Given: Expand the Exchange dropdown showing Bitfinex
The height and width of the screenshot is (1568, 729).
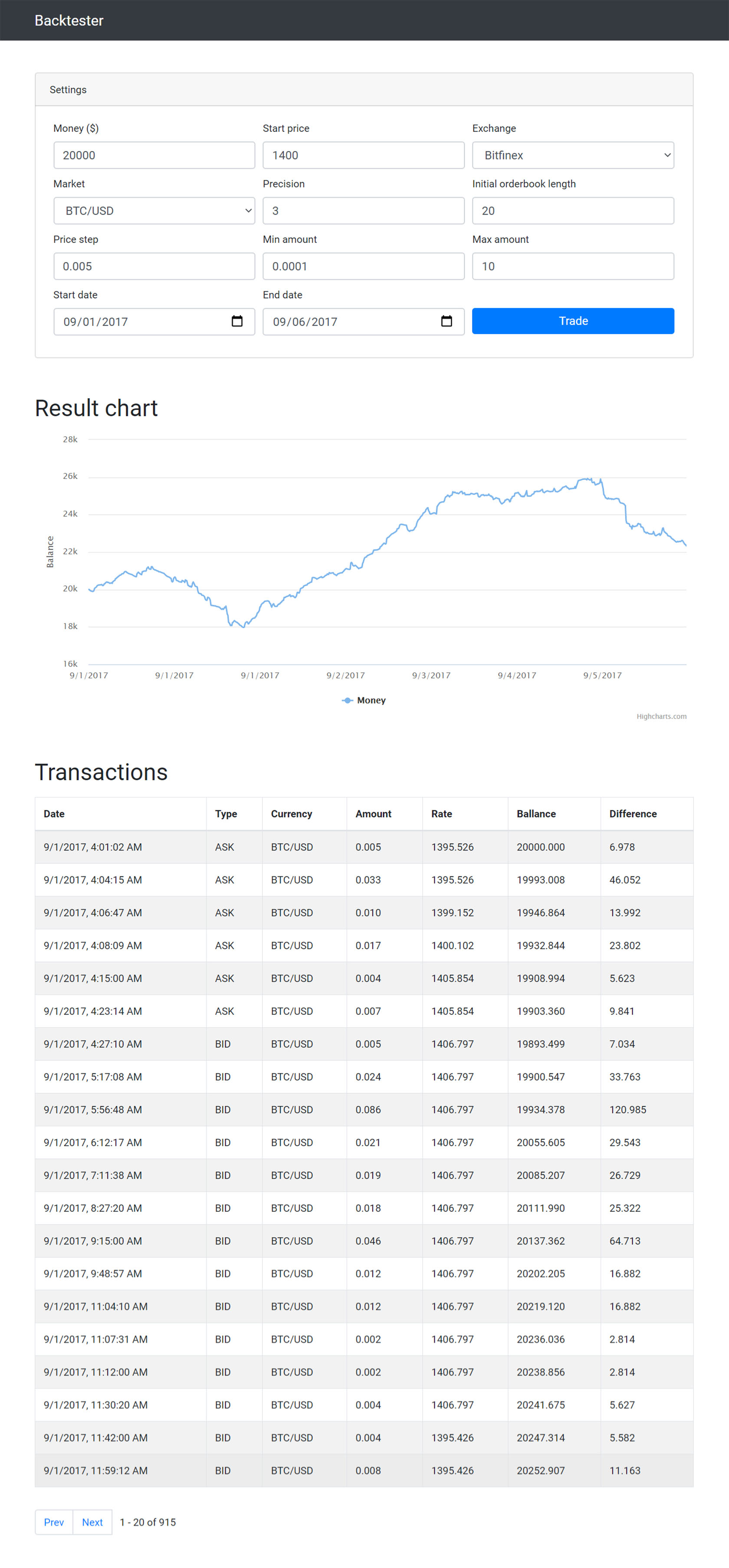Looking at the screenshot, I should [572, 155].
